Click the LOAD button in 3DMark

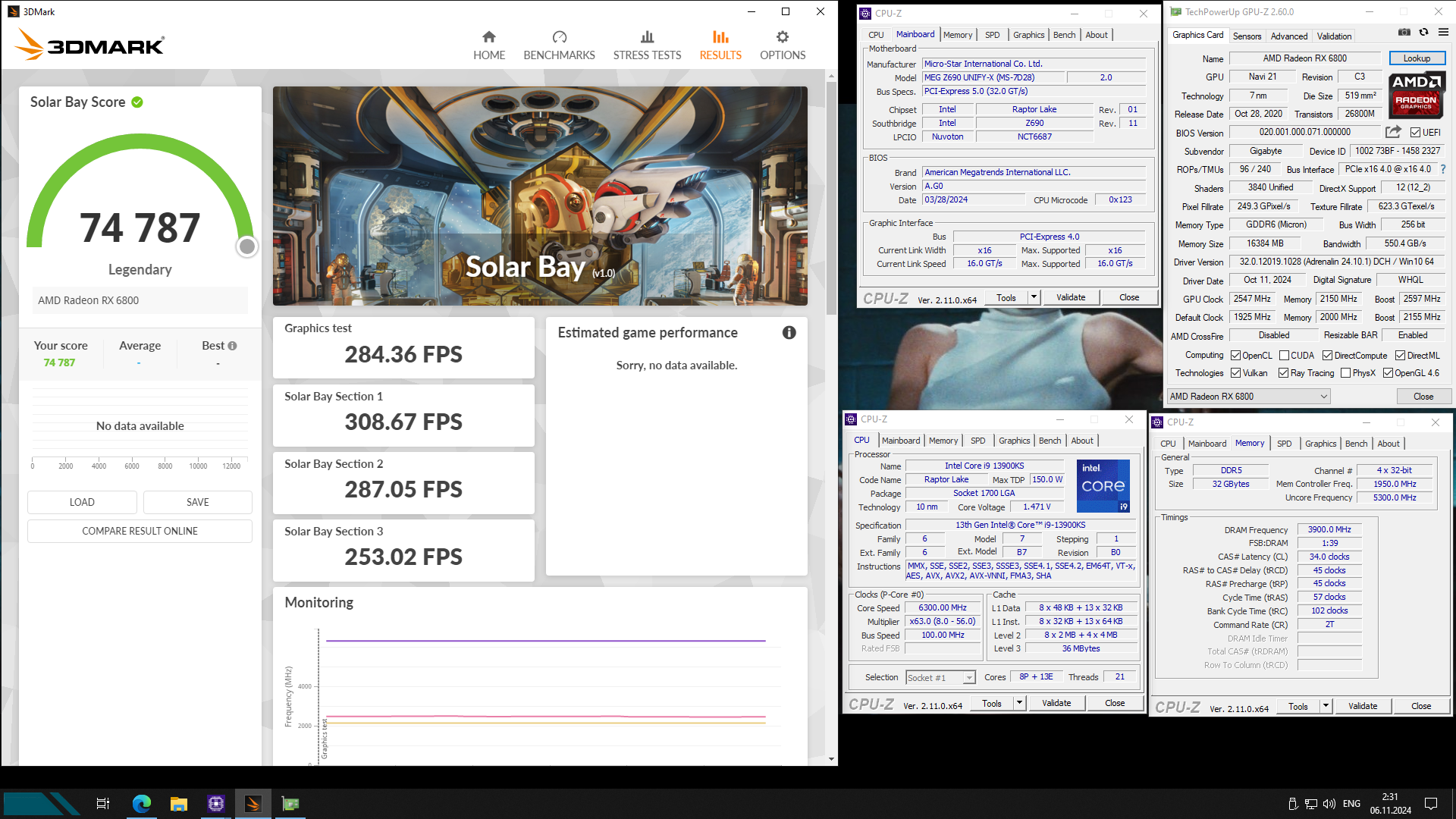82,502
